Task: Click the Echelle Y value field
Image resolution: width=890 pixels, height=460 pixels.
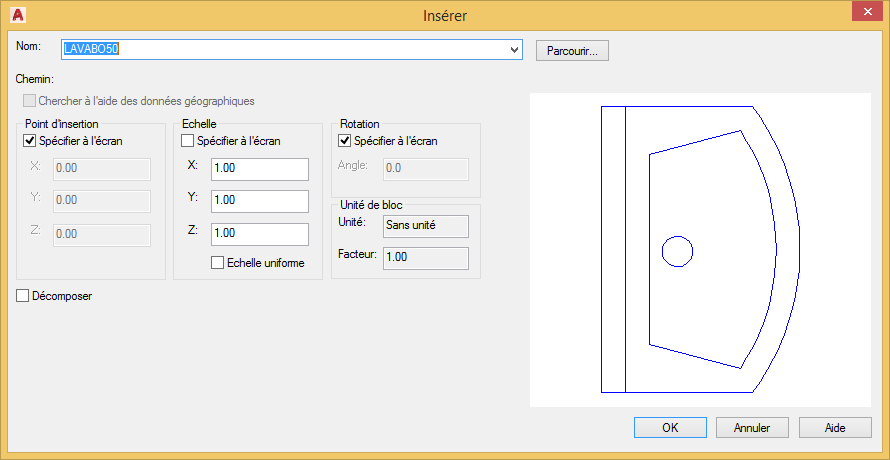Action: [x=259, y=201]
